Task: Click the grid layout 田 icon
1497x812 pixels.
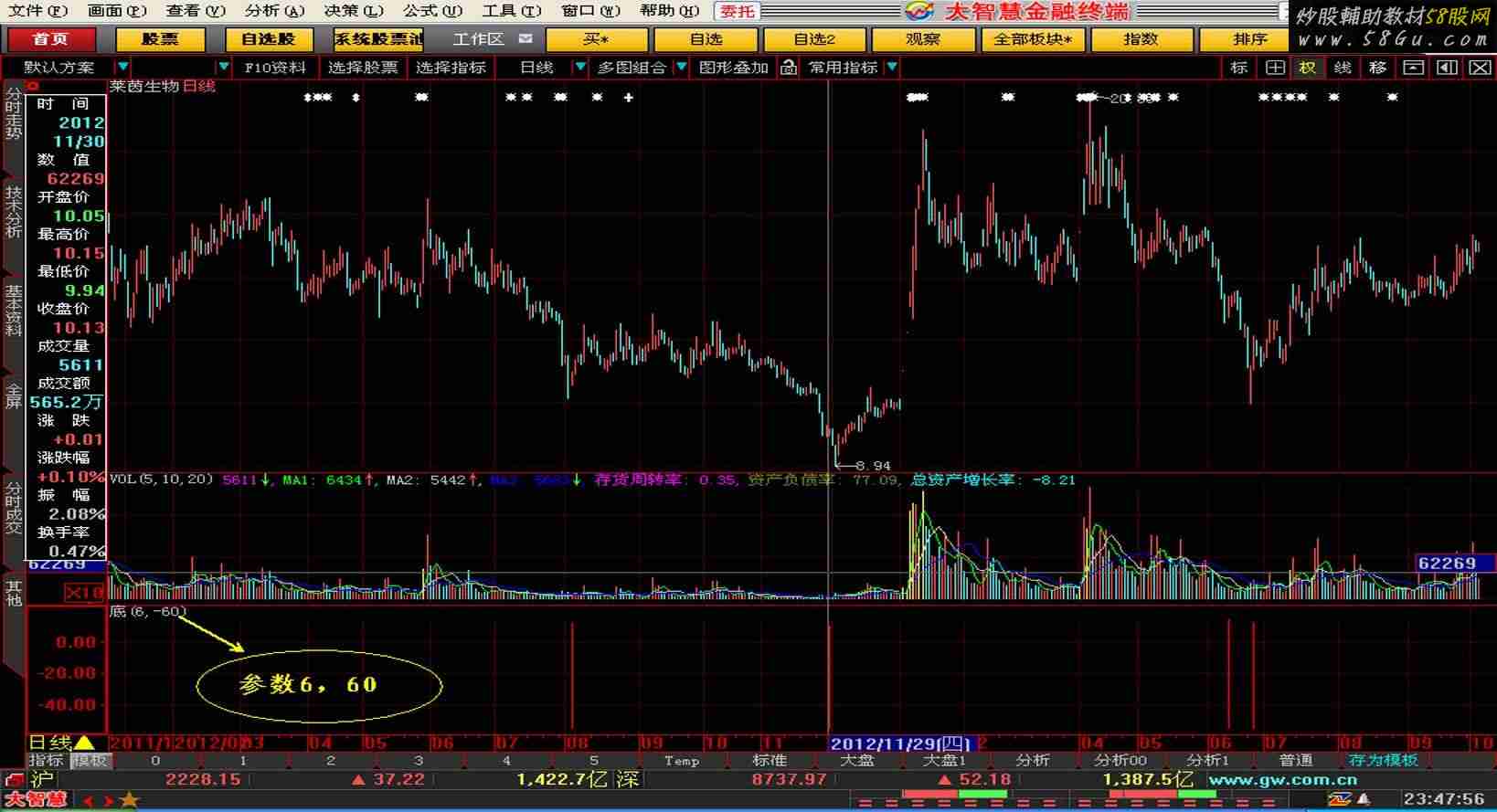Action: click(1274, 68)
